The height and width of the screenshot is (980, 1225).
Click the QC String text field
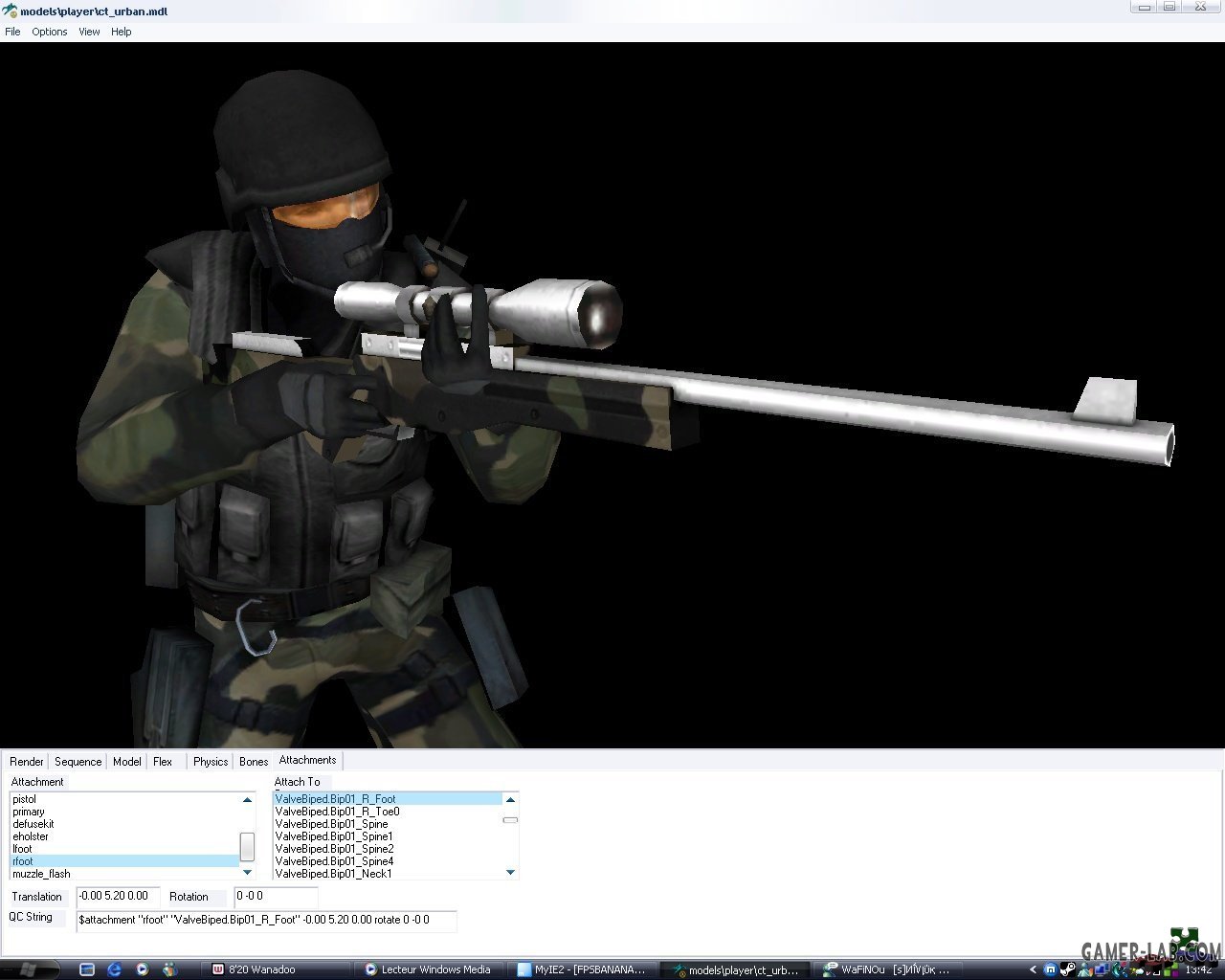pos(266,920)
